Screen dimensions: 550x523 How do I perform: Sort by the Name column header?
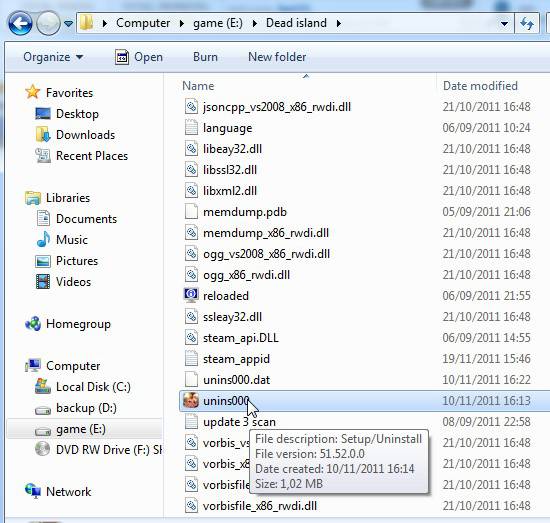[198, 86]
